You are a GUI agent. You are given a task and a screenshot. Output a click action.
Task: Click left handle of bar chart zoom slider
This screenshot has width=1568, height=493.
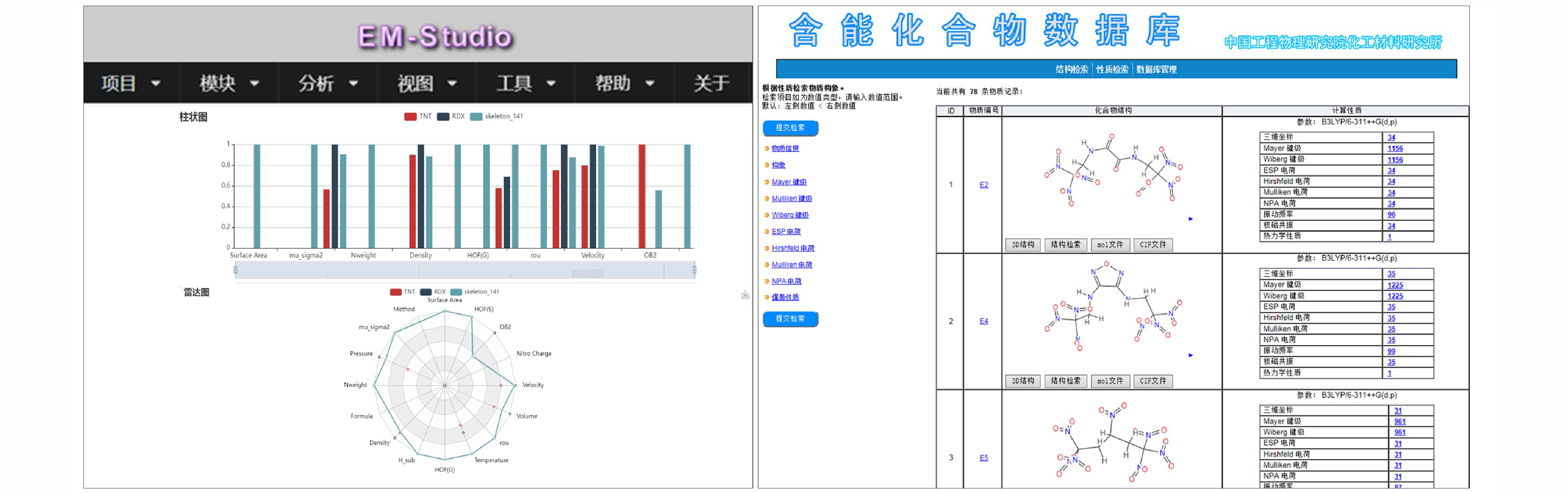(x=235, y=269)
